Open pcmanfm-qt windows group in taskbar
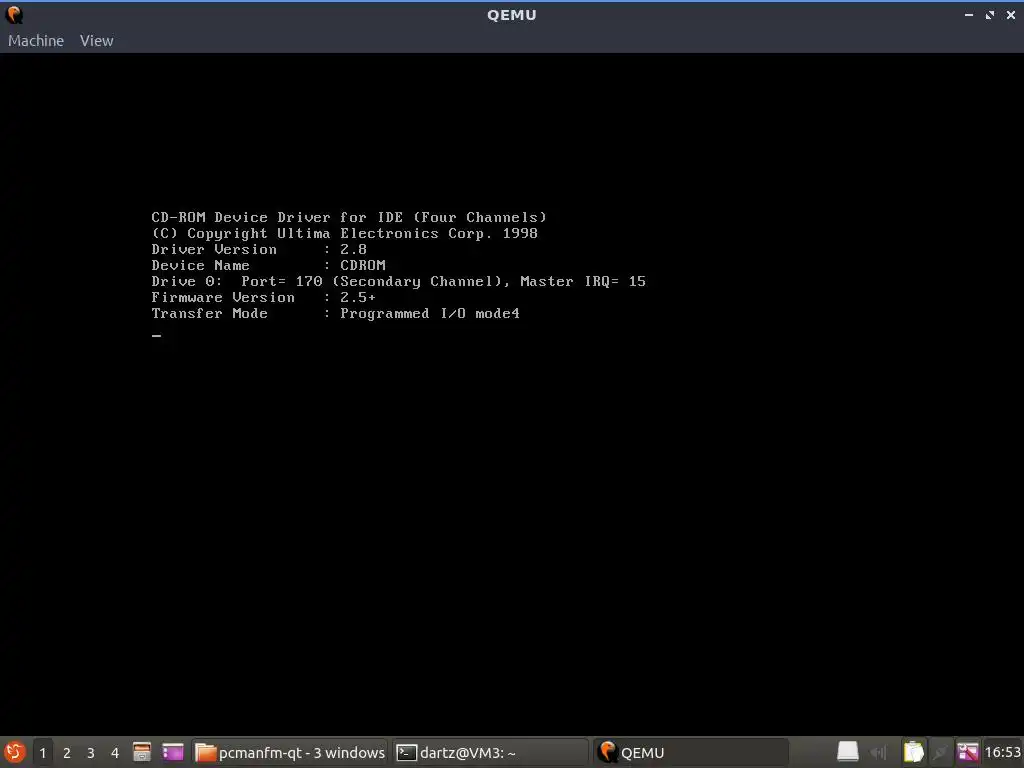The width and height of the screenshot is (1024, 768). [x=291, y=752]
